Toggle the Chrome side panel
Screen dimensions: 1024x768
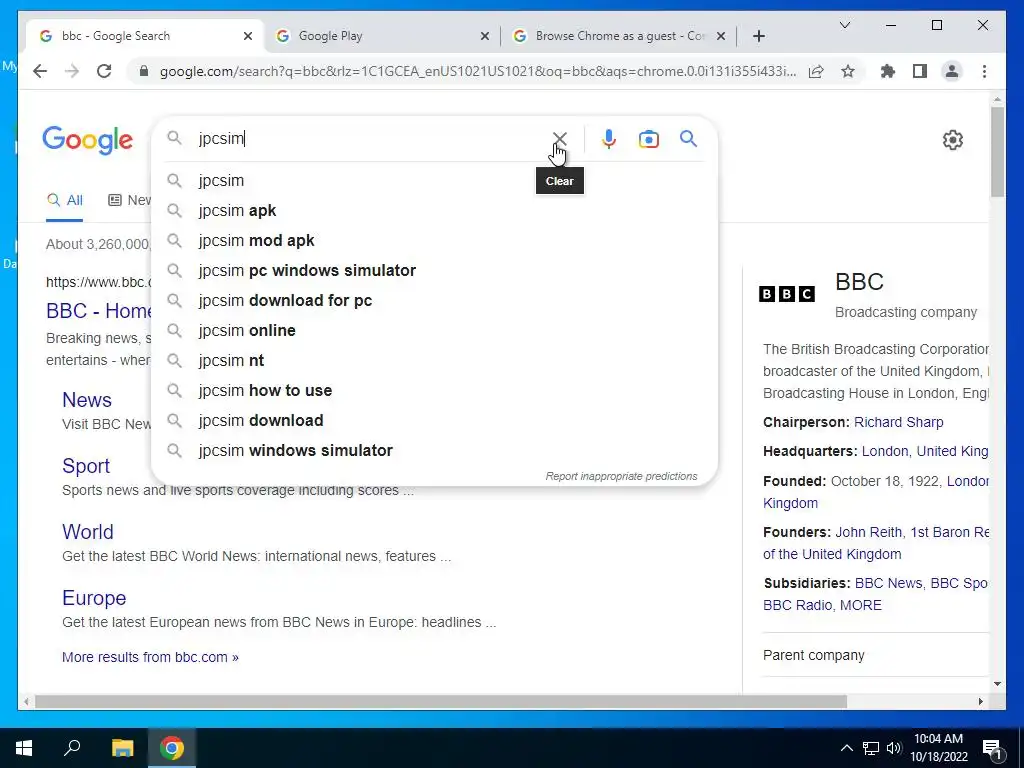pos(920,71)
